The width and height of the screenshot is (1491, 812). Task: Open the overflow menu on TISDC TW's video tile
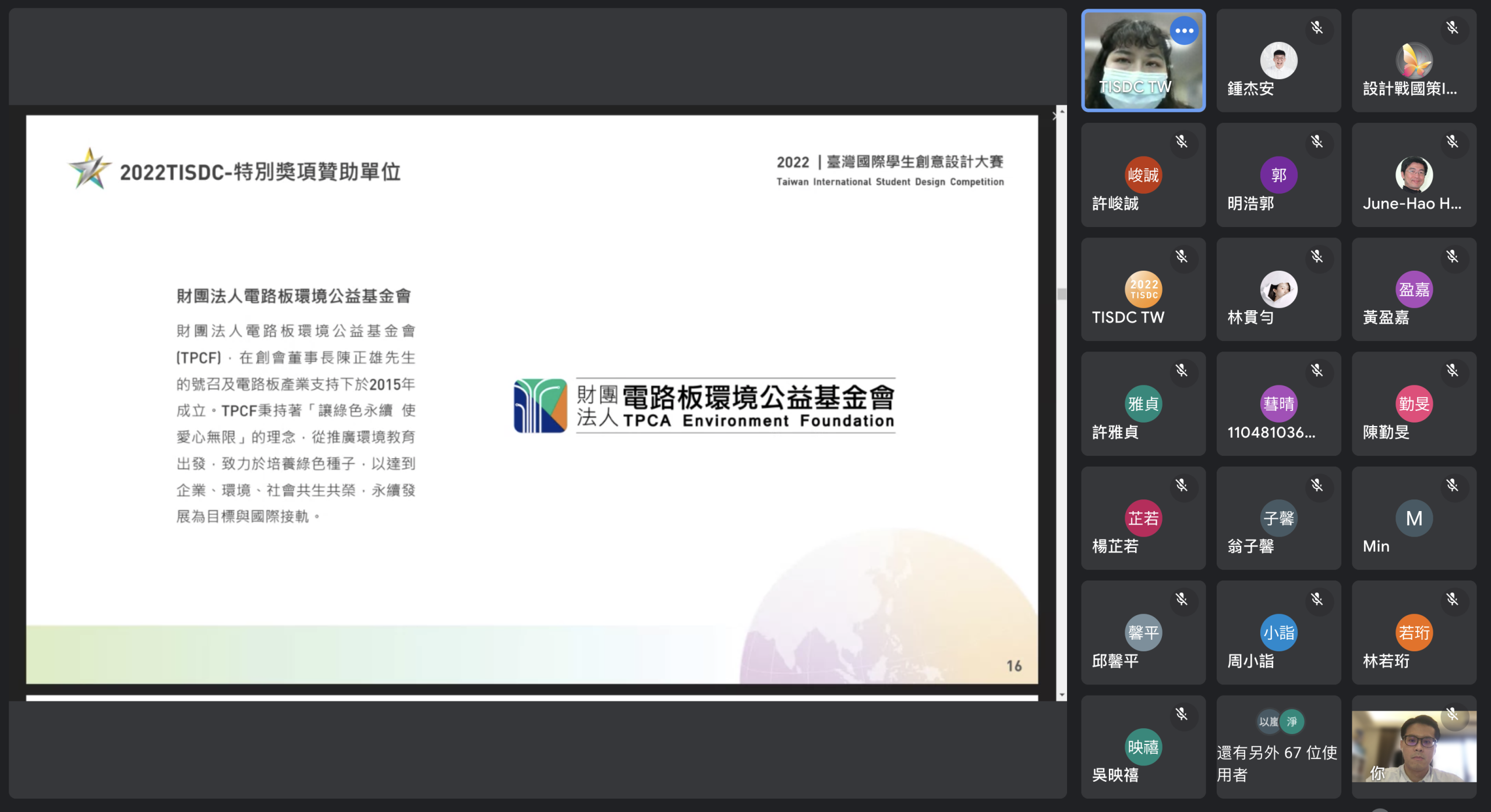coord(1184,31)
